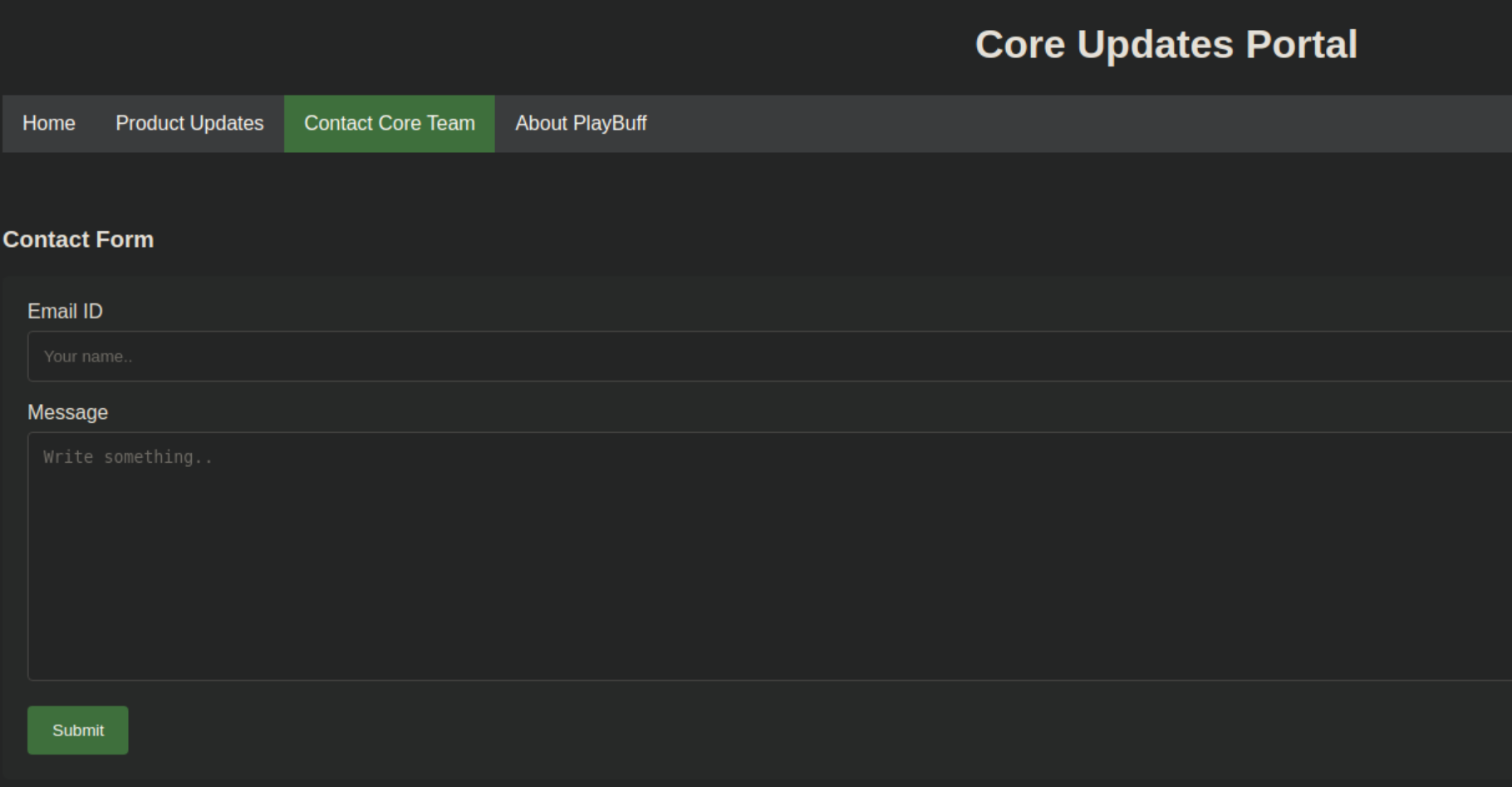This screenshot has width=1512, height=787.
Task: Select the Contact Core Team tab
Action: (x=389, y=124)
